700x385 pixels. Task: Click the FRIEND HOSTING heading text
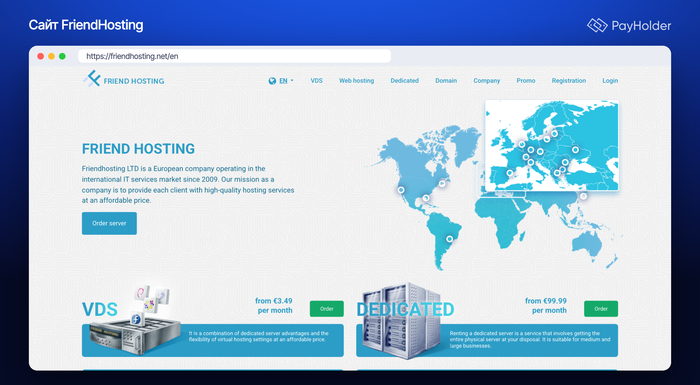(138, 149)
